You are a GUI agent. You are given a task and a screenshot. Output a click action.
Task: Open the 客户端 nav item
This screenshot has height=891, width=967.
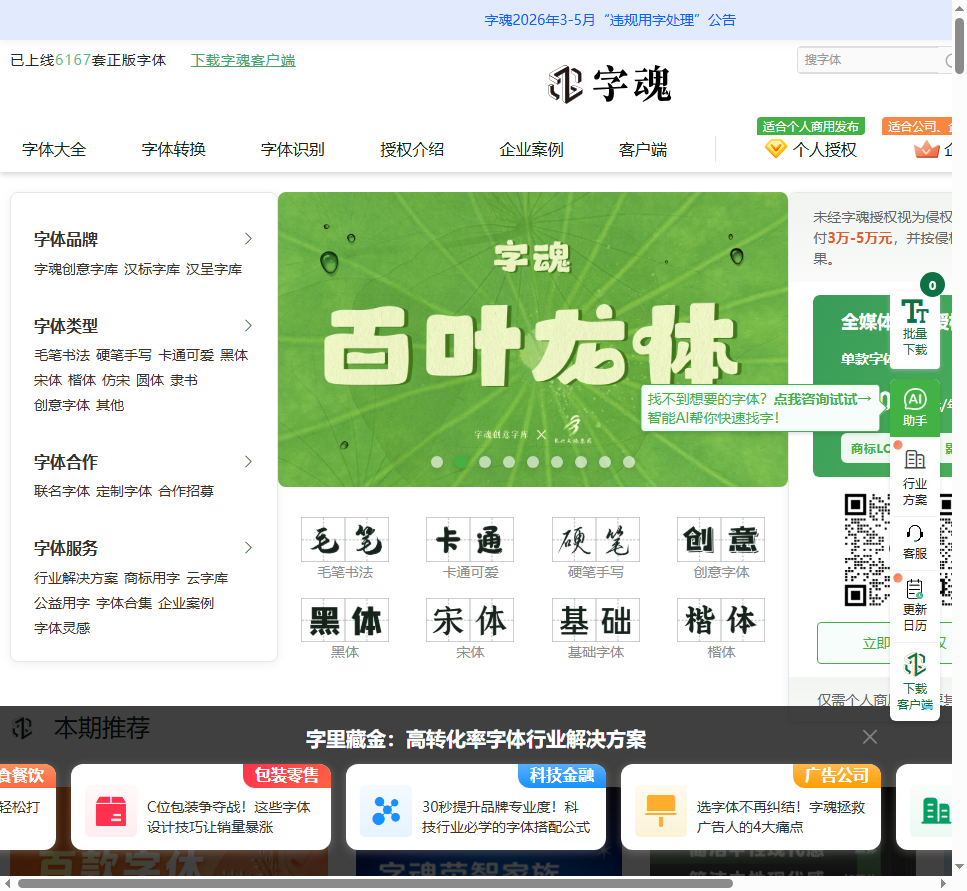pos(643,149)
